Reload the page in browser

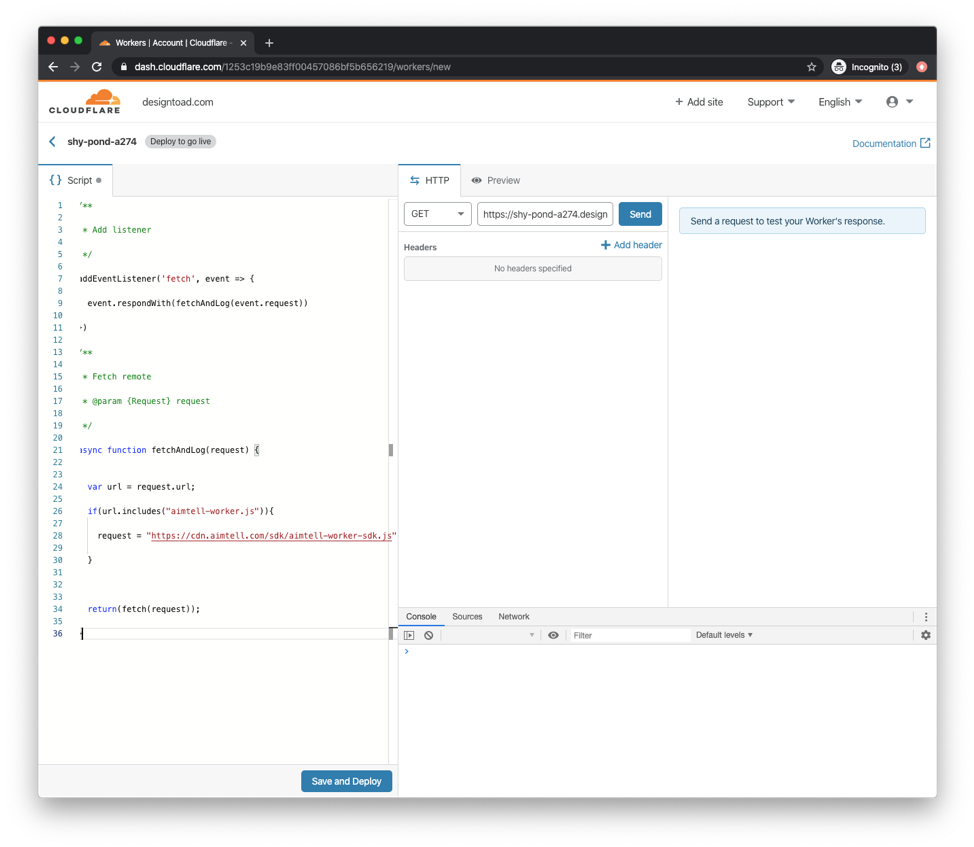[97, 67]
